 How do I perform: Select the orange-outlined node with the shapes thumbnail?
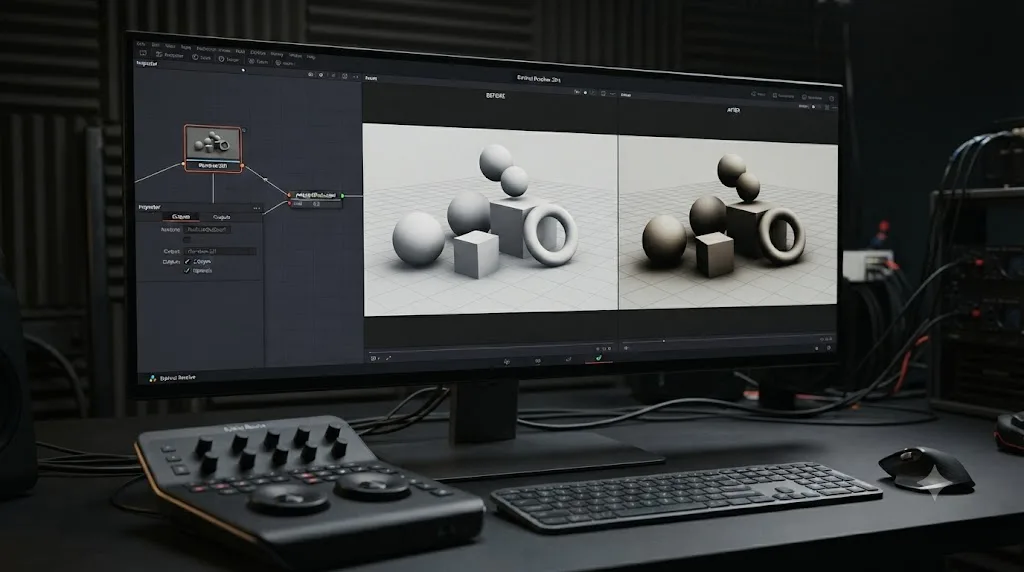(x=213, y=148)
